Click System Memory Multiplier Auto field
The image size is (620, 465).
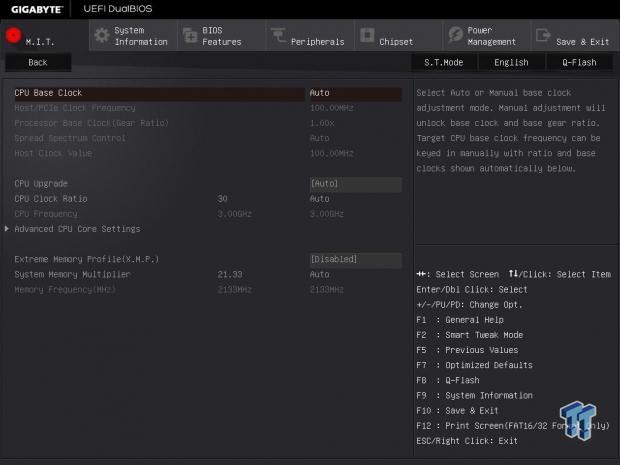click(x=353, y=274)
